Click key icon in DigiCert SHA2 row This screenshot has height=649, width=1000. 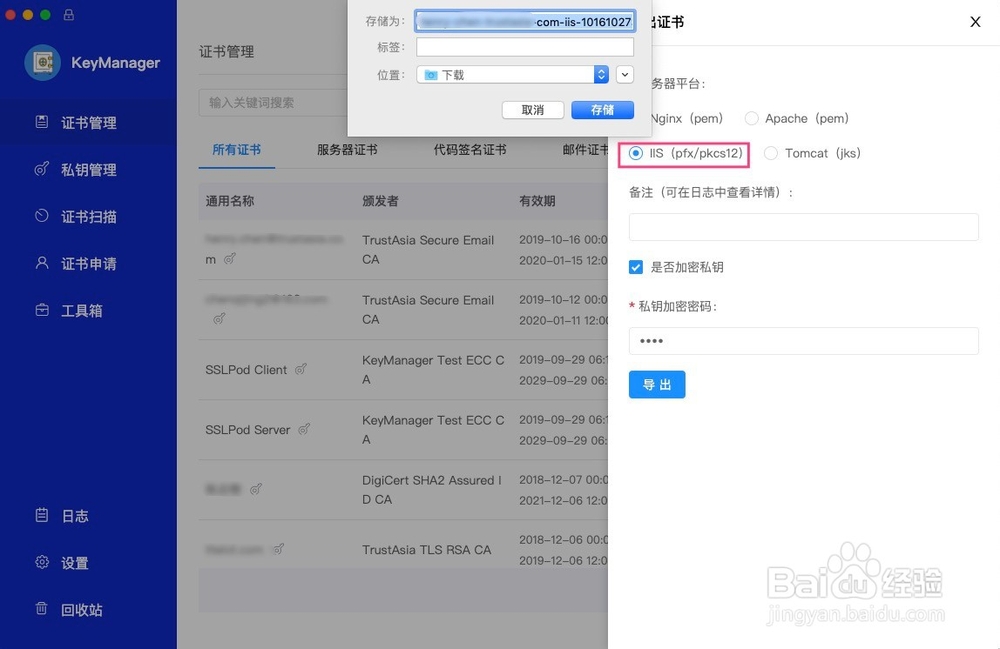(256, 489)
